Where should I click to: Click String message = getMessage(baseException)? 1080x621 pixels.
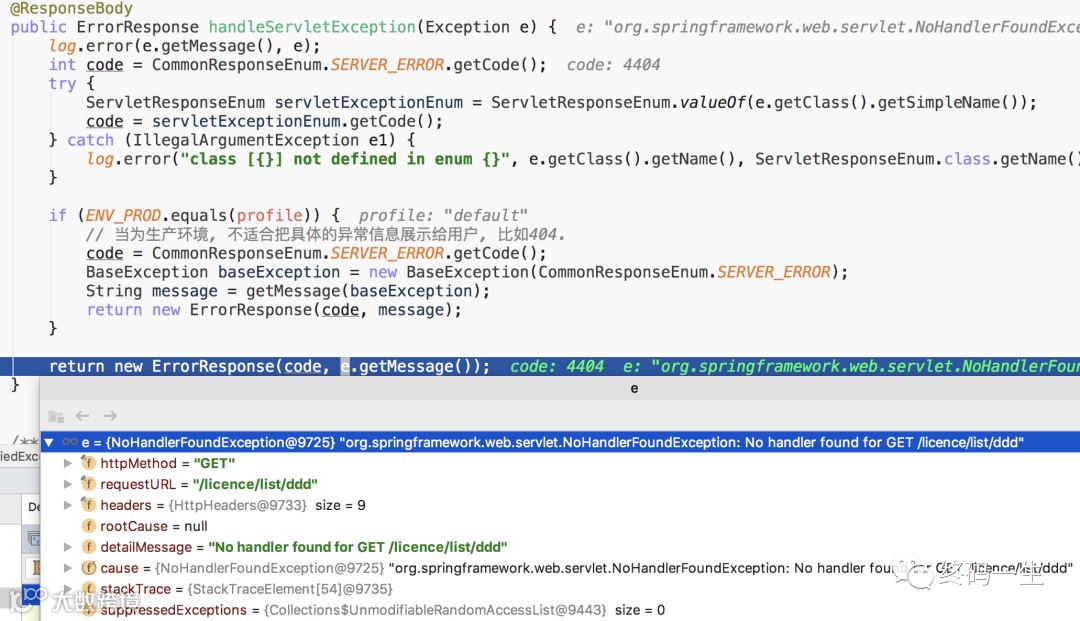click(288, 291)
